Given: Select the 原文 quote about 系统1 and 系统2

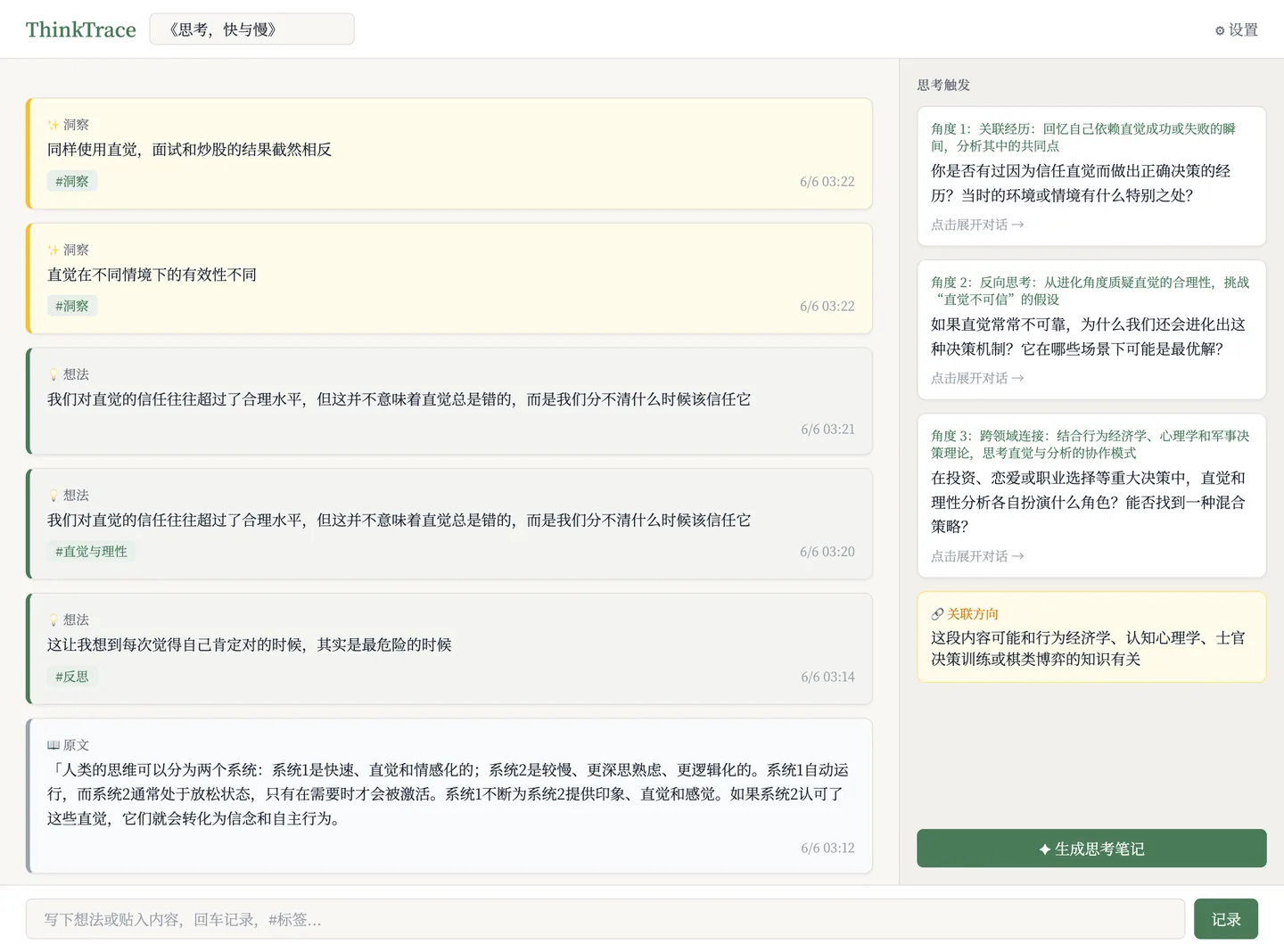Looking at the screenshot, I should point(449,793).
